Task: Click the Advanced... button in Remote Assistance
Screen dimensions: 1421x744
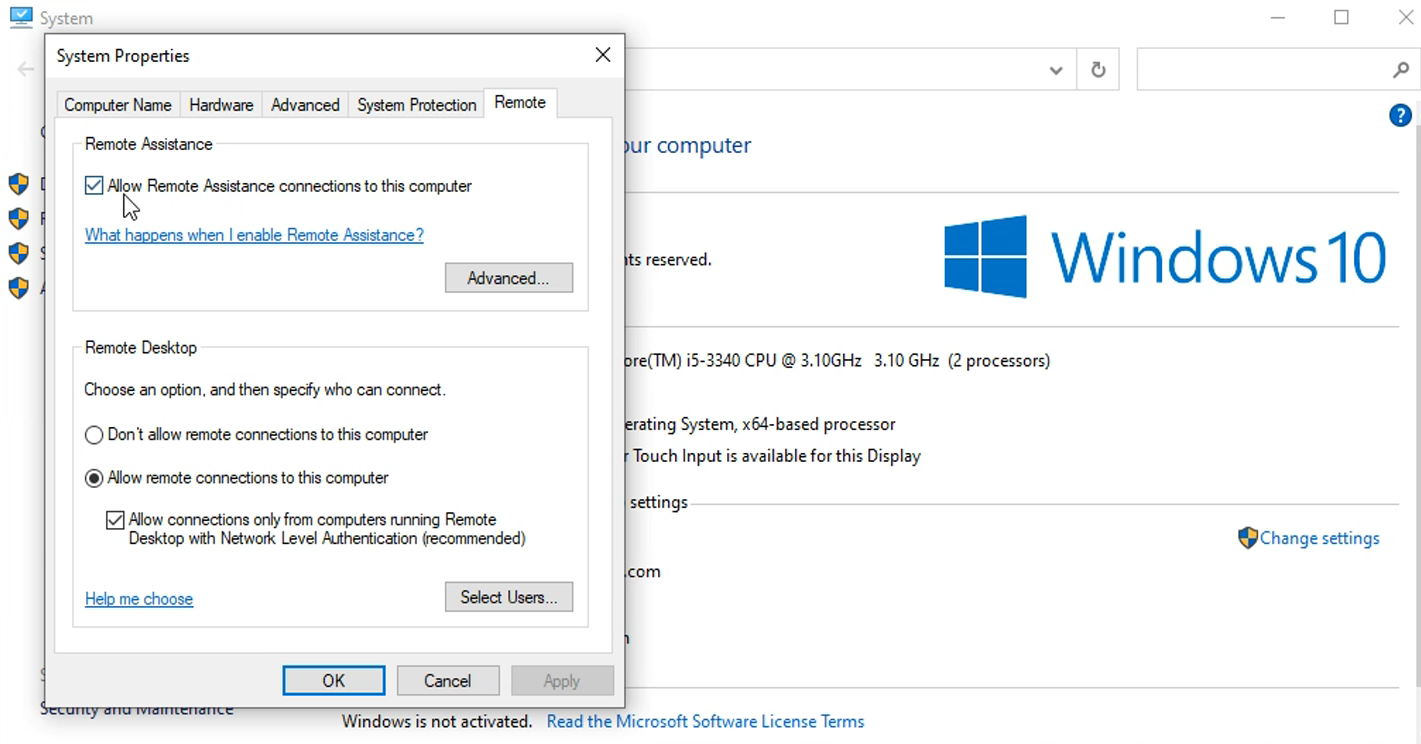Action: (x=508, y=278)
